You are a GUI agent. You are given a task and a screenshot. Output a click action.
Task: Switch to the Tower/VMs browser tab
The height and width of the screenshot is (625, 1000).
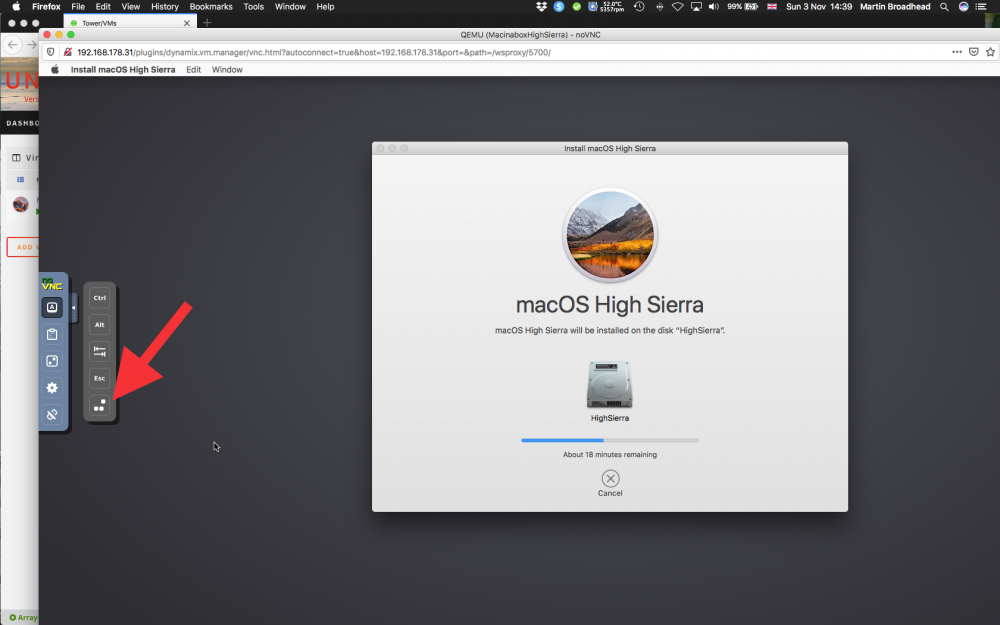click(x=128, y=23)
